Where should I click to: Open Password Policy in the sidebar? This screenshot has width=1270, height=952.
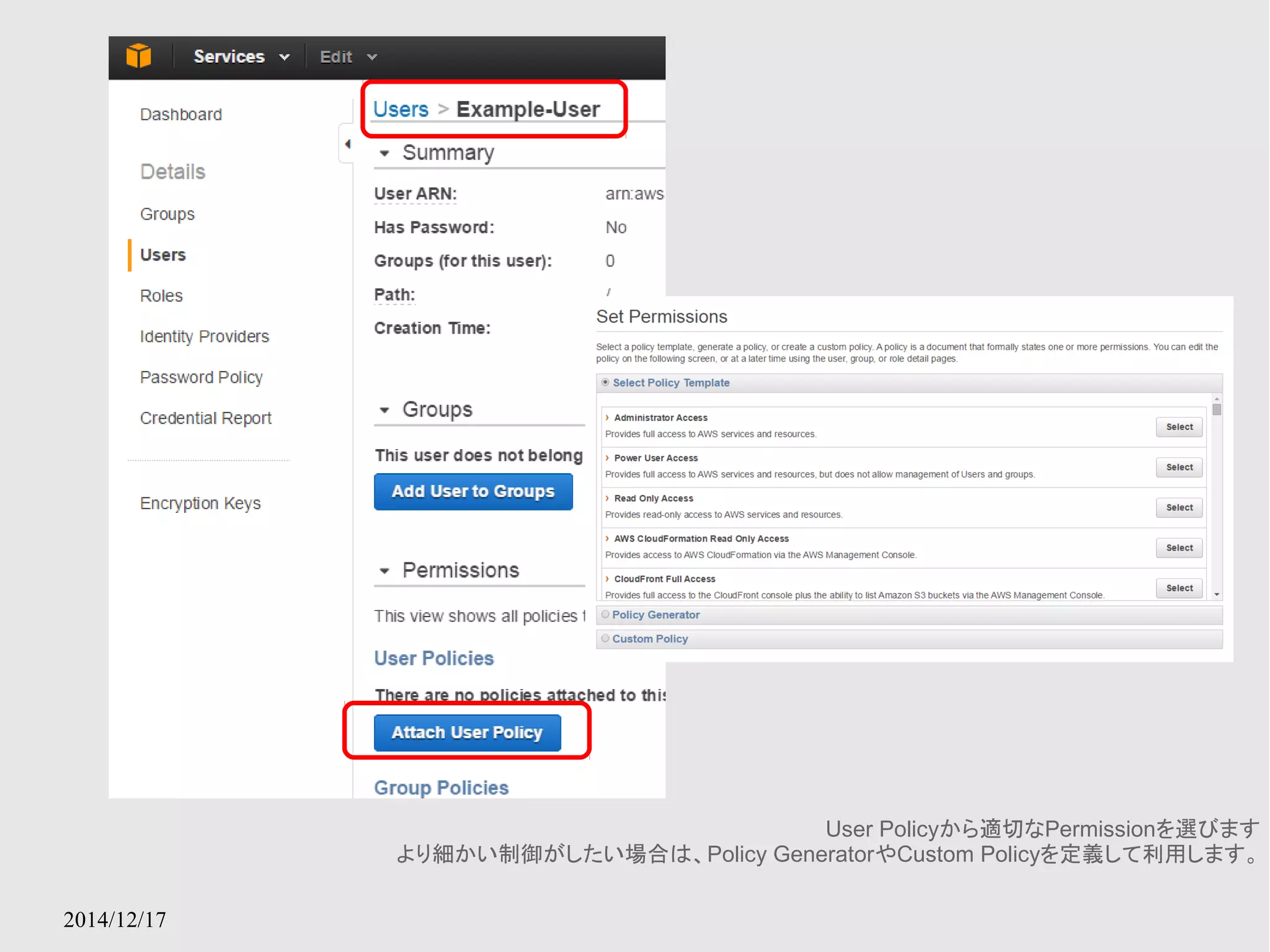pyautogui.click(x=201, y=377)
